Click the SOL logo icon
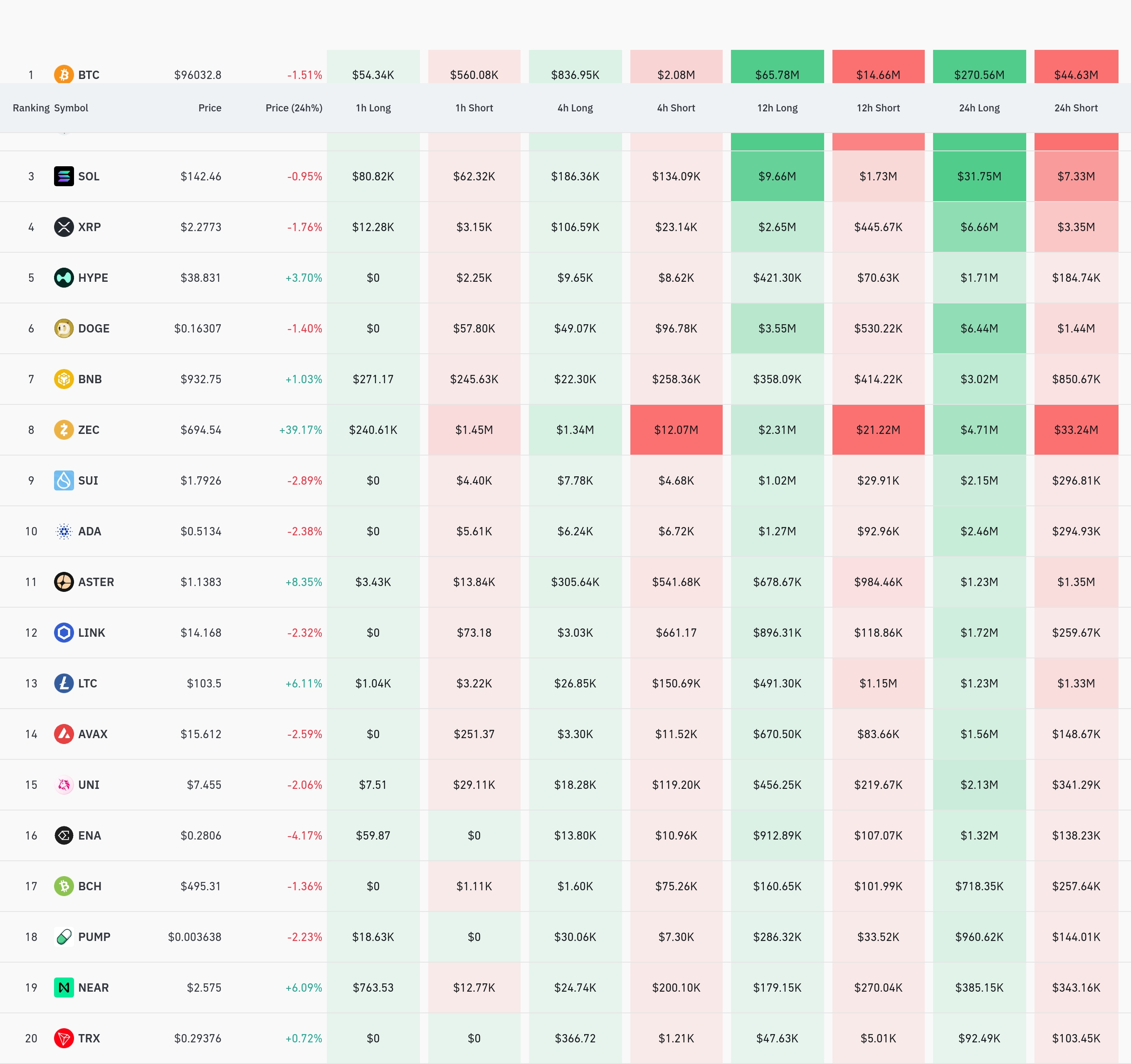Image resolution: width=1131 pixels, height=1064 pixels. pyautogui.click(x=64, y=176)
